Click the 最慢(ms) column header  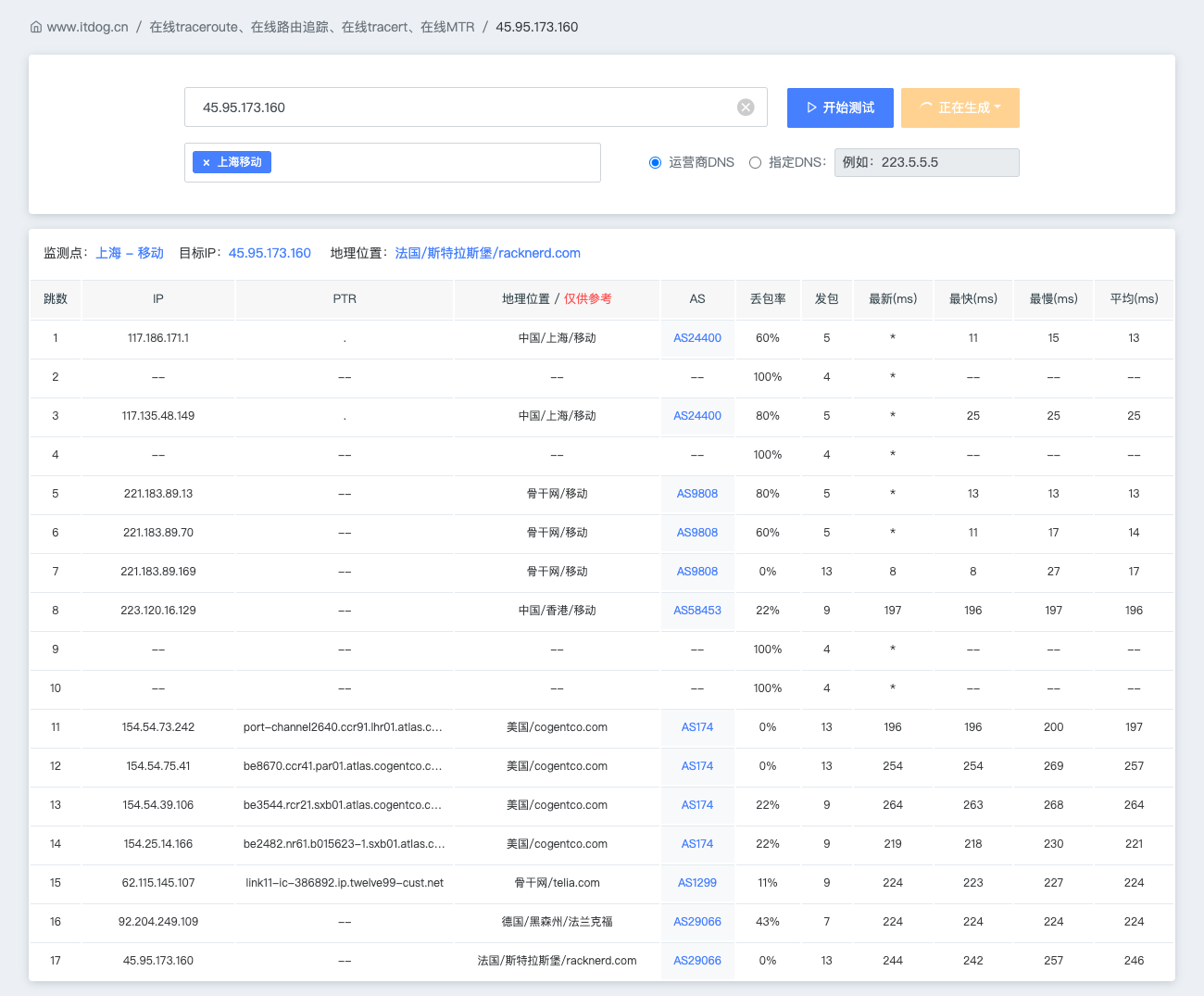[1054, 299]
